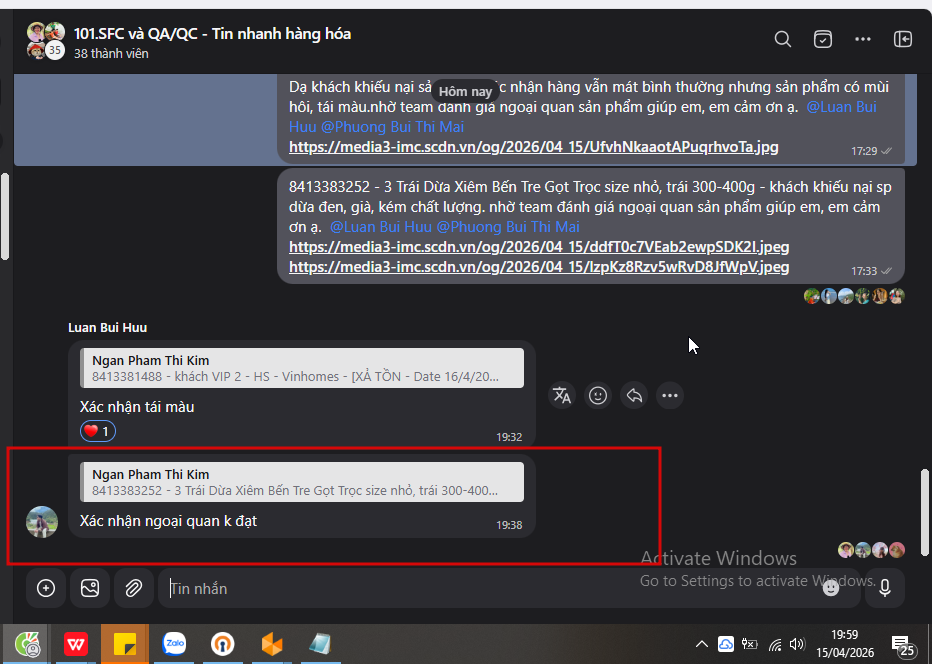The height and width of the screenshot is (664, 932).
Task: Click the send image icon in composer
Action: coord(90,588)
